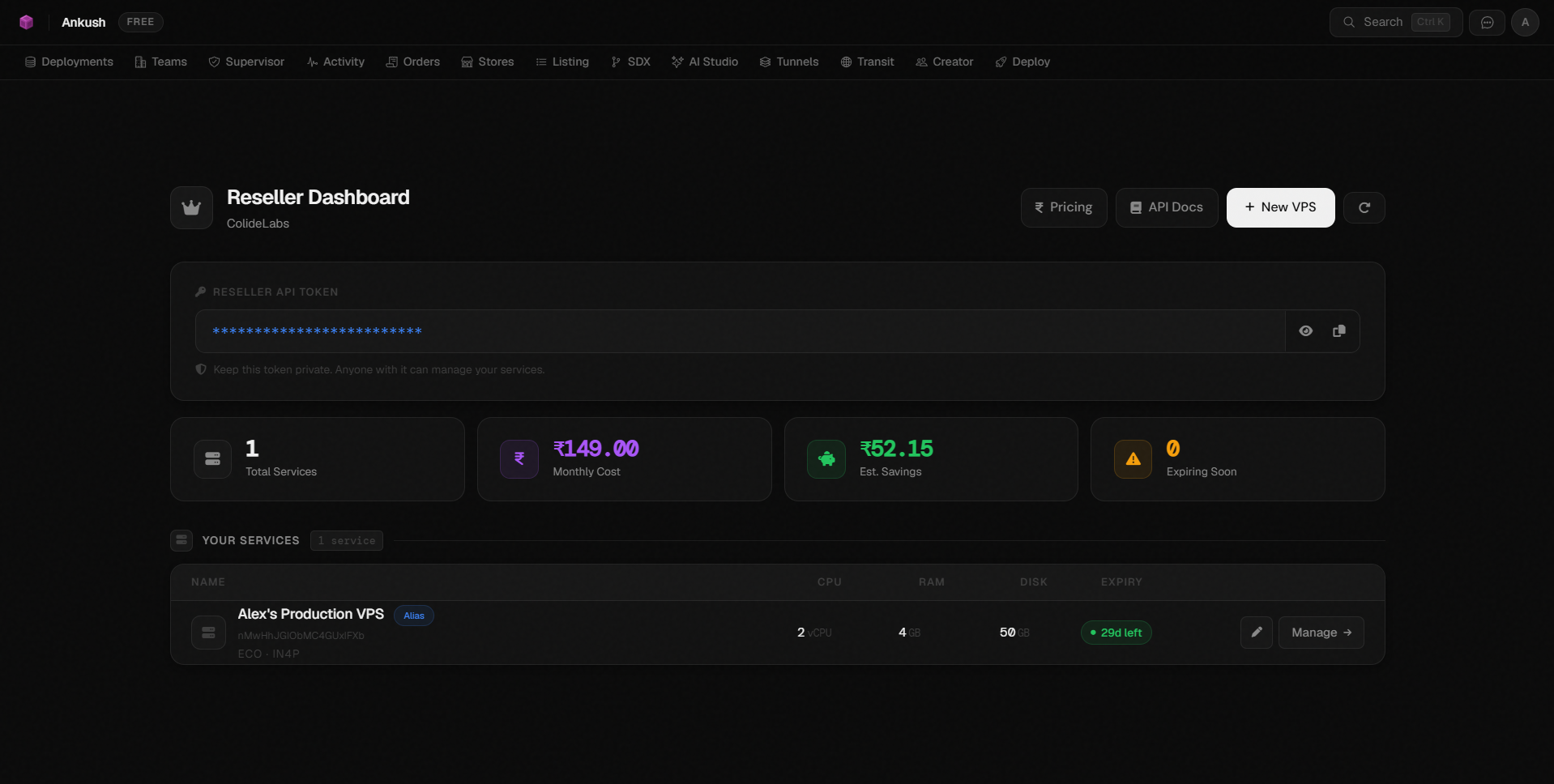Viewport: 1554px width, 784px height.
Task: Click the purple cube app logo
Action: [x=26, y=22]
